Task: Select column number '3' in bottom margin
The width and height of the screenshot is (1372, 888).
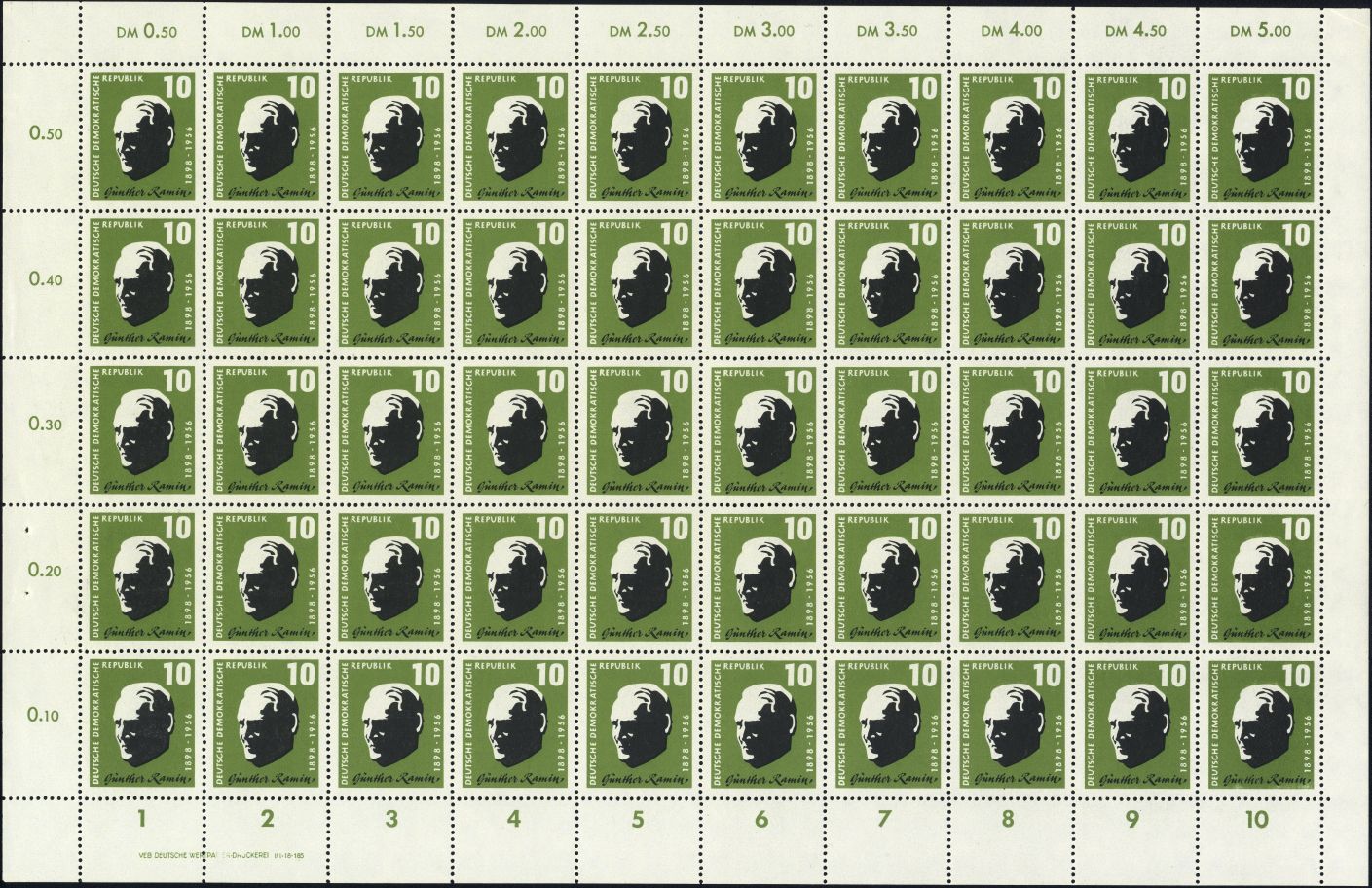Action: (x=391, y=819)
